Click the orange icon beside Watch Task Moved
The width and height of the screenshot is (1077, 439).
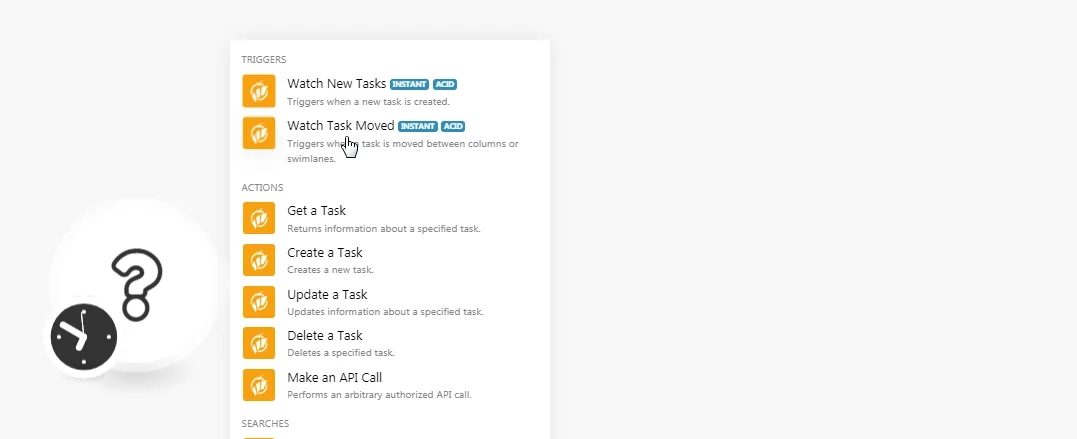[x=259, y=133]
